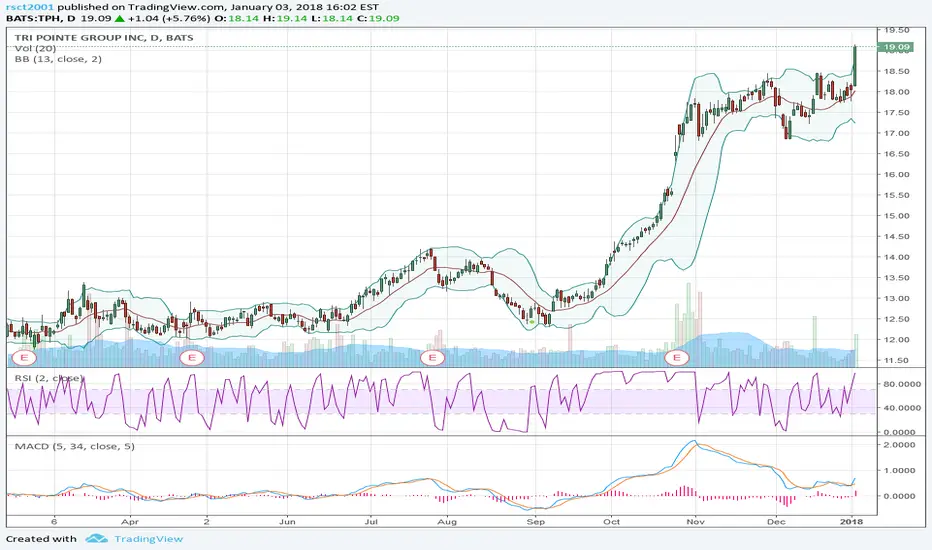Click the Aug label on the time axis
This screenshot has height=550, width=932.
pyautogui.click(x=447, y=521)
